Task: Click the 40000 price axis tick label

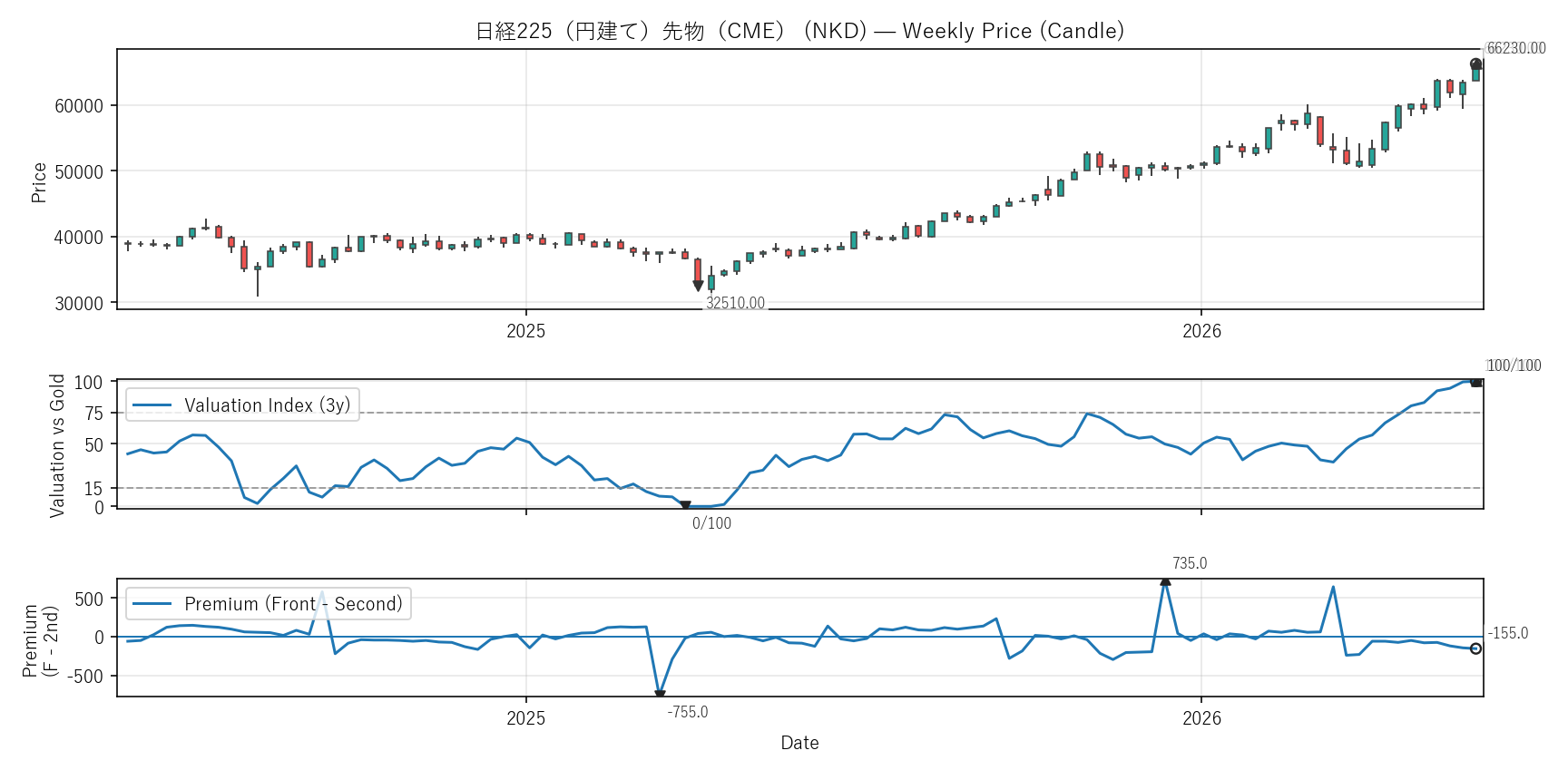Action: (79, 238)
